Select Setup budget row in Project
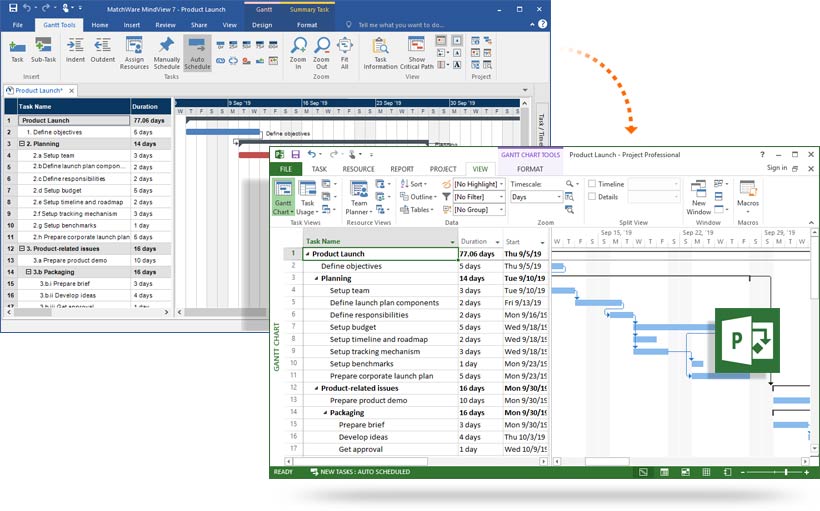The image size is (820, 511). pos(352,327)
